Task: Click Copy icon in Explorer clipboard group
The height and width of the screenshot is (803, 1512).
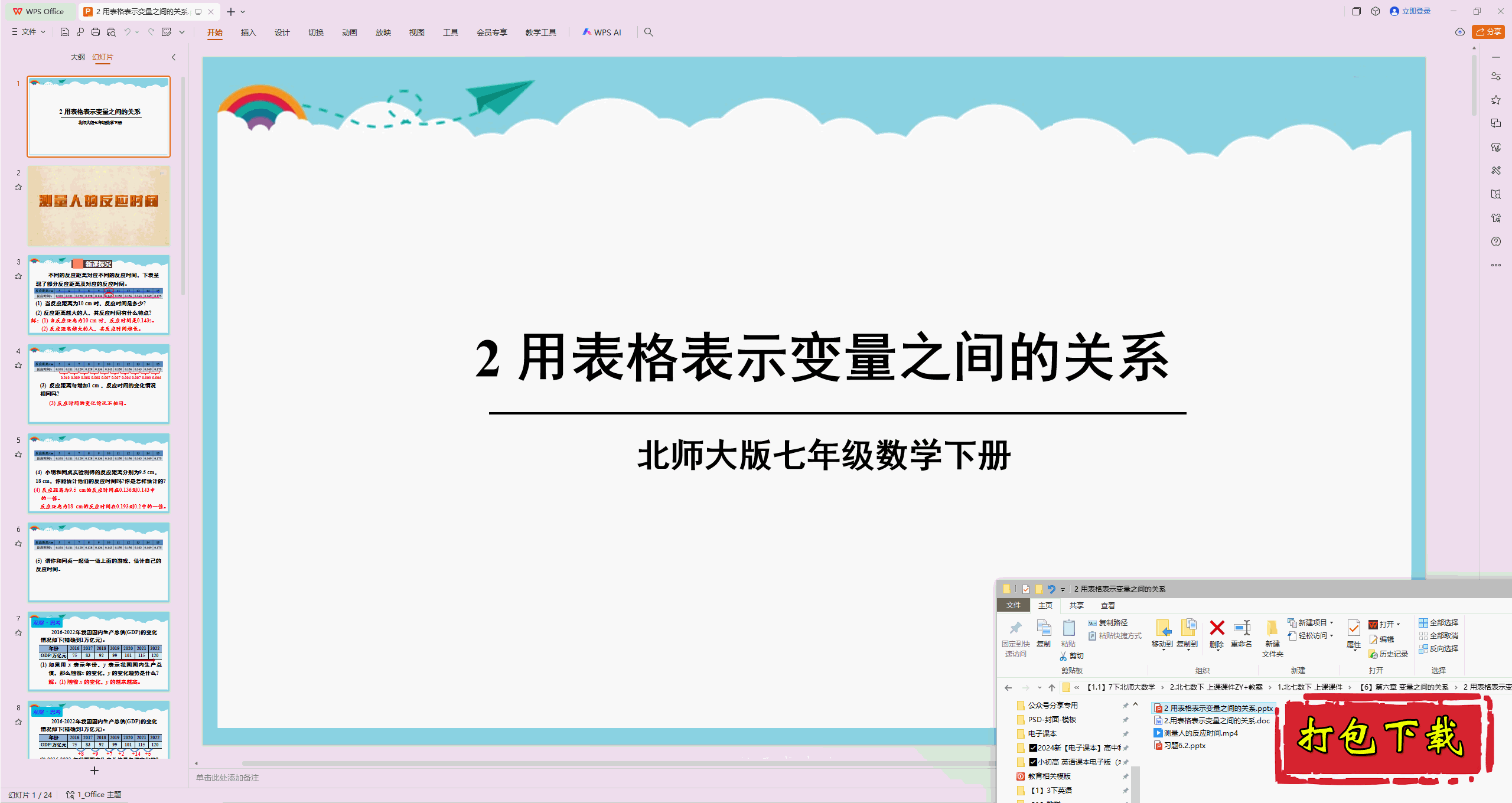Action: (x=1044, y=635)
